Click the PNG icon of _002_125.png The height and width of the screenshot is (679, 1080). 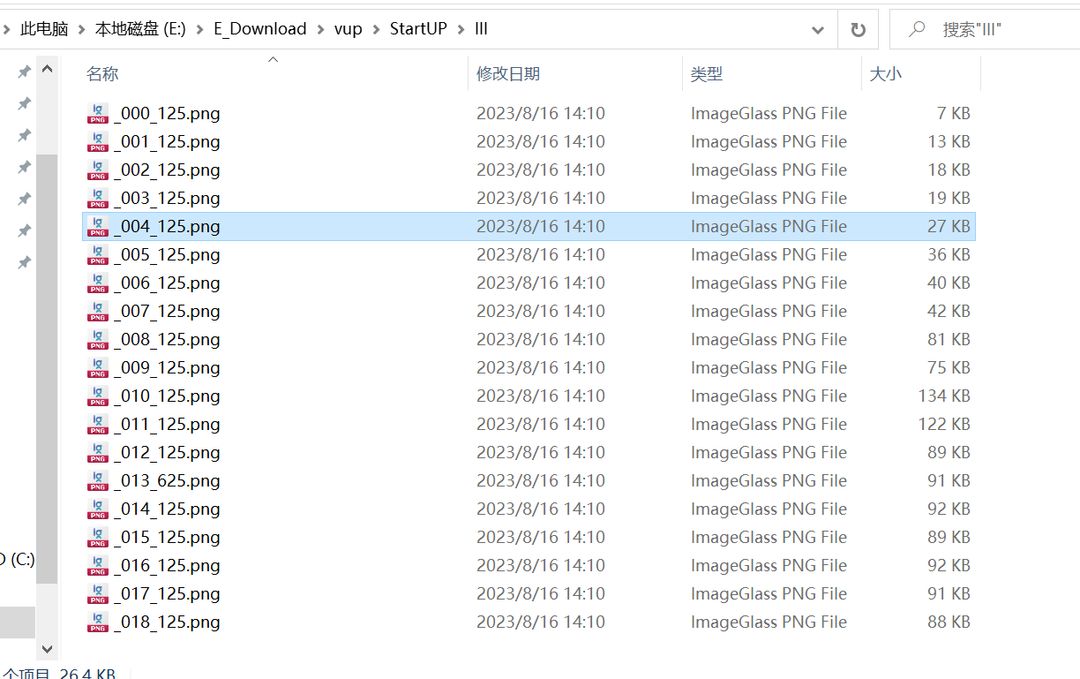98,170
